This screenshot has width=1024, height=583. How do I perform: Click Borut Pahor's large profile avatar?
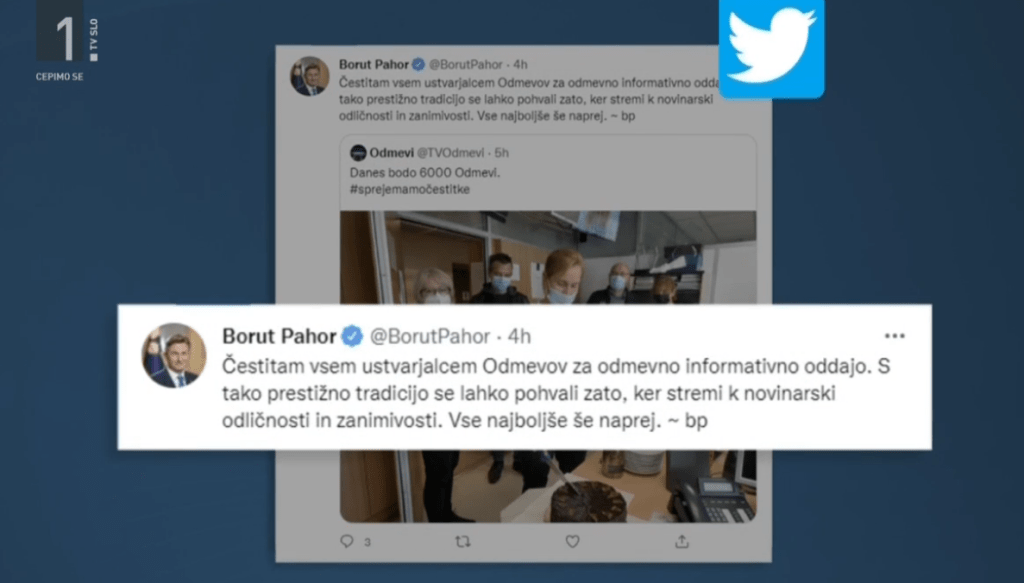[x=174, y=355]
